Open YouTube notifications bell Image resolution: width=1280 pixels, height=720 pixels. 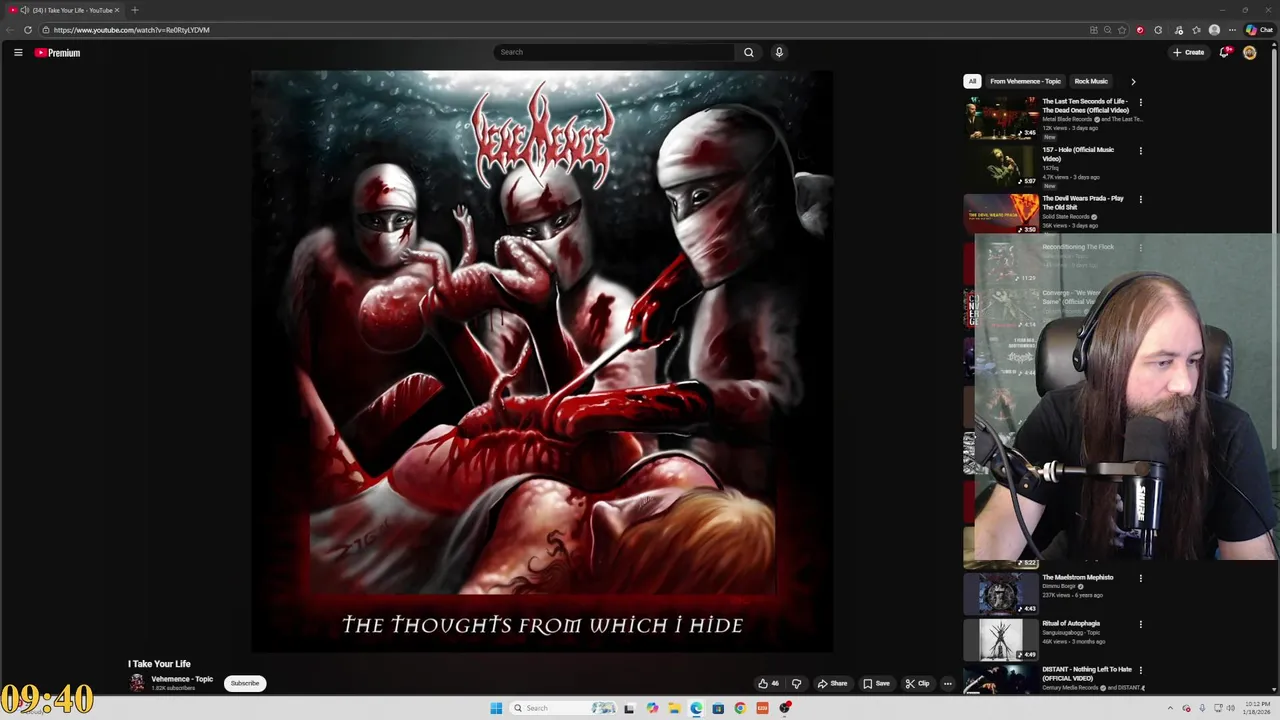pos(1224,52)
